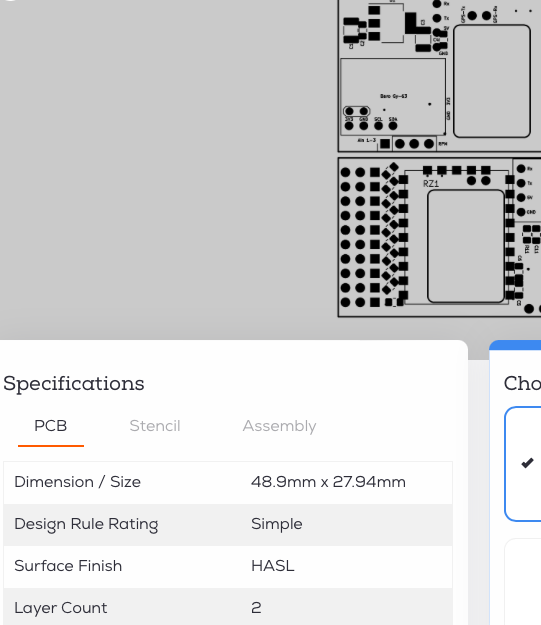
Task: Open the Assembly tab
Action: tap(279, 426)
